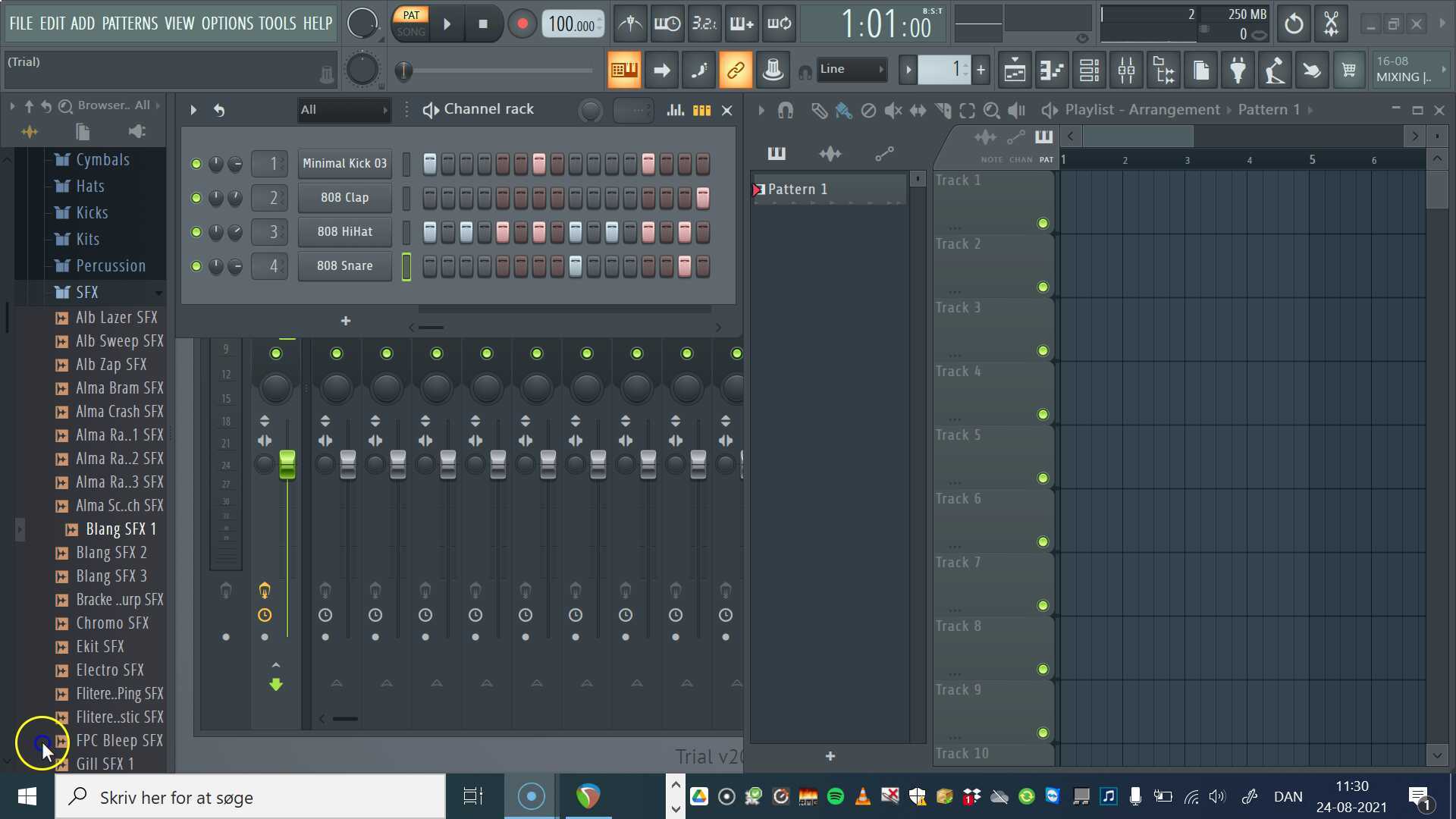1456x819 pixels.
Task: Enable recording with the record button
Action: (522, 24)
